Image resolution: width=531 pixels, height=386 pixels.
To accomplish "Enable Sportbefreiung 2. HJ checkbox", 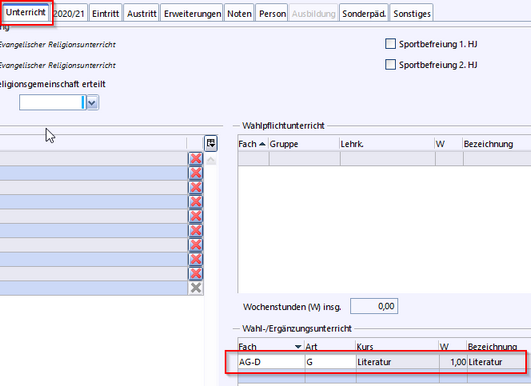I will 390,64.
